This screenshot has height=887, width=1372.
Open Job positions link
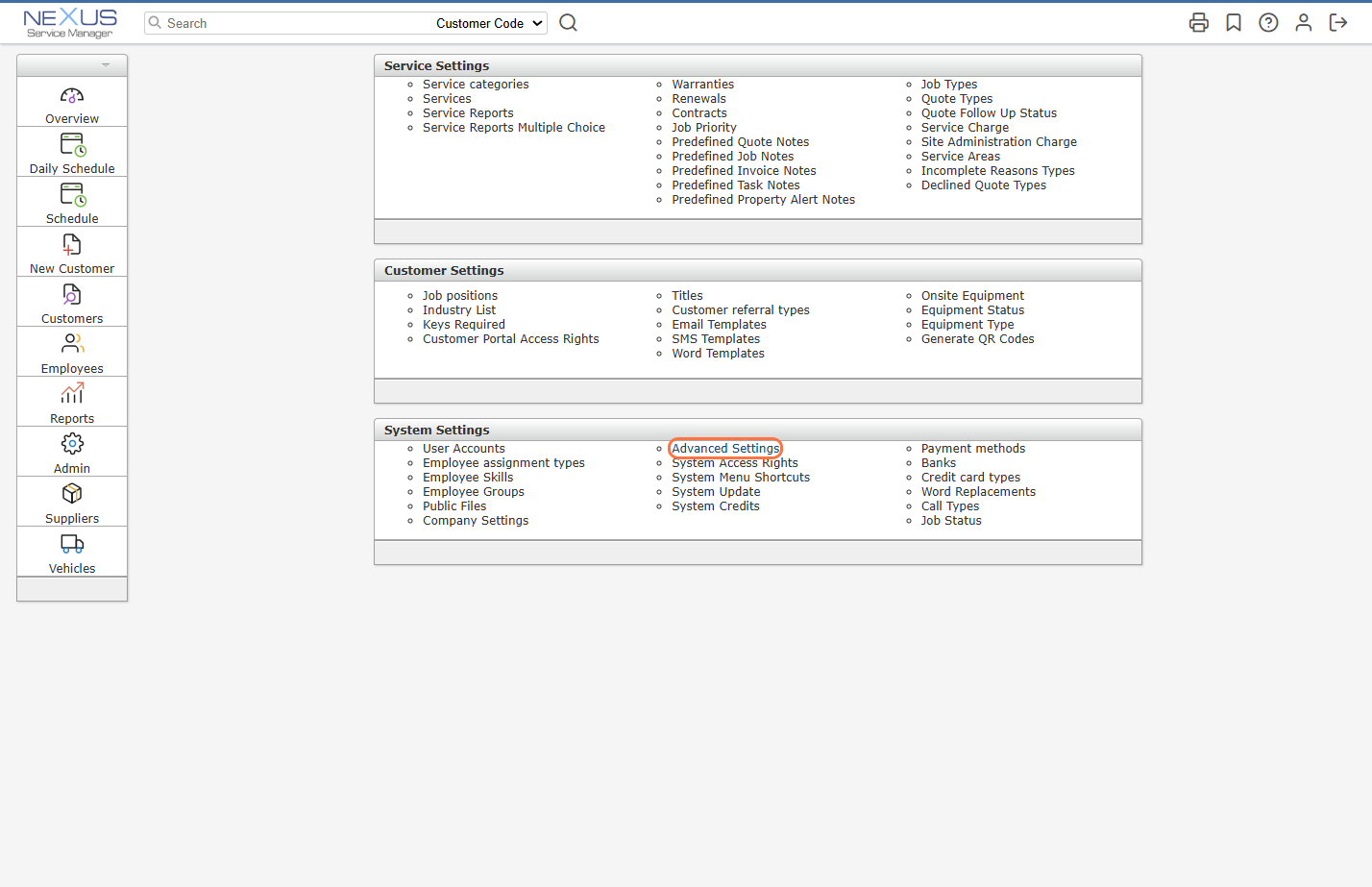click(x=460, y=296)
